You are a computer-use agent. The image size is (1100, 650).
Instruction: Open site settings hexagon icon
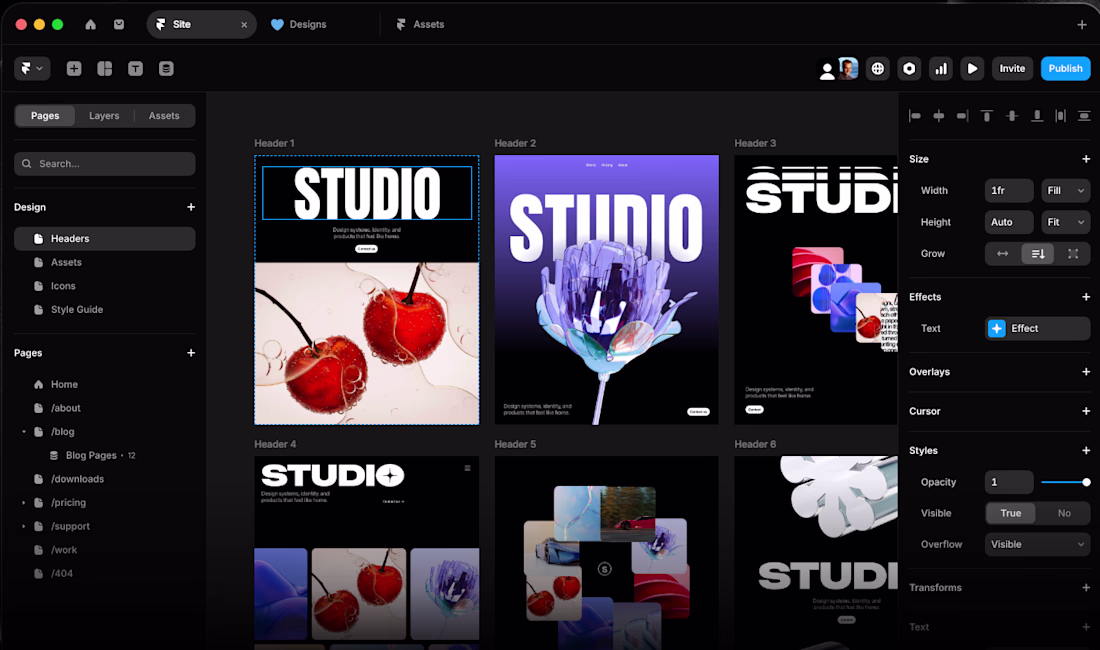coord(909,69)
